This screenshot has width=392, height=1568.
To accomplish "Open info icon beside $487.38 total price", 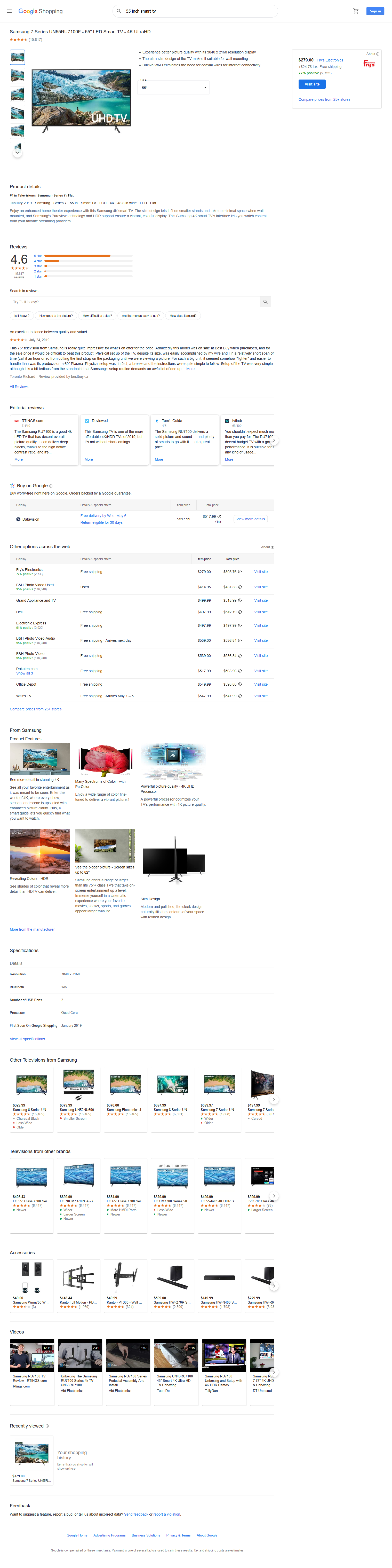I will (x=240, y=587).
